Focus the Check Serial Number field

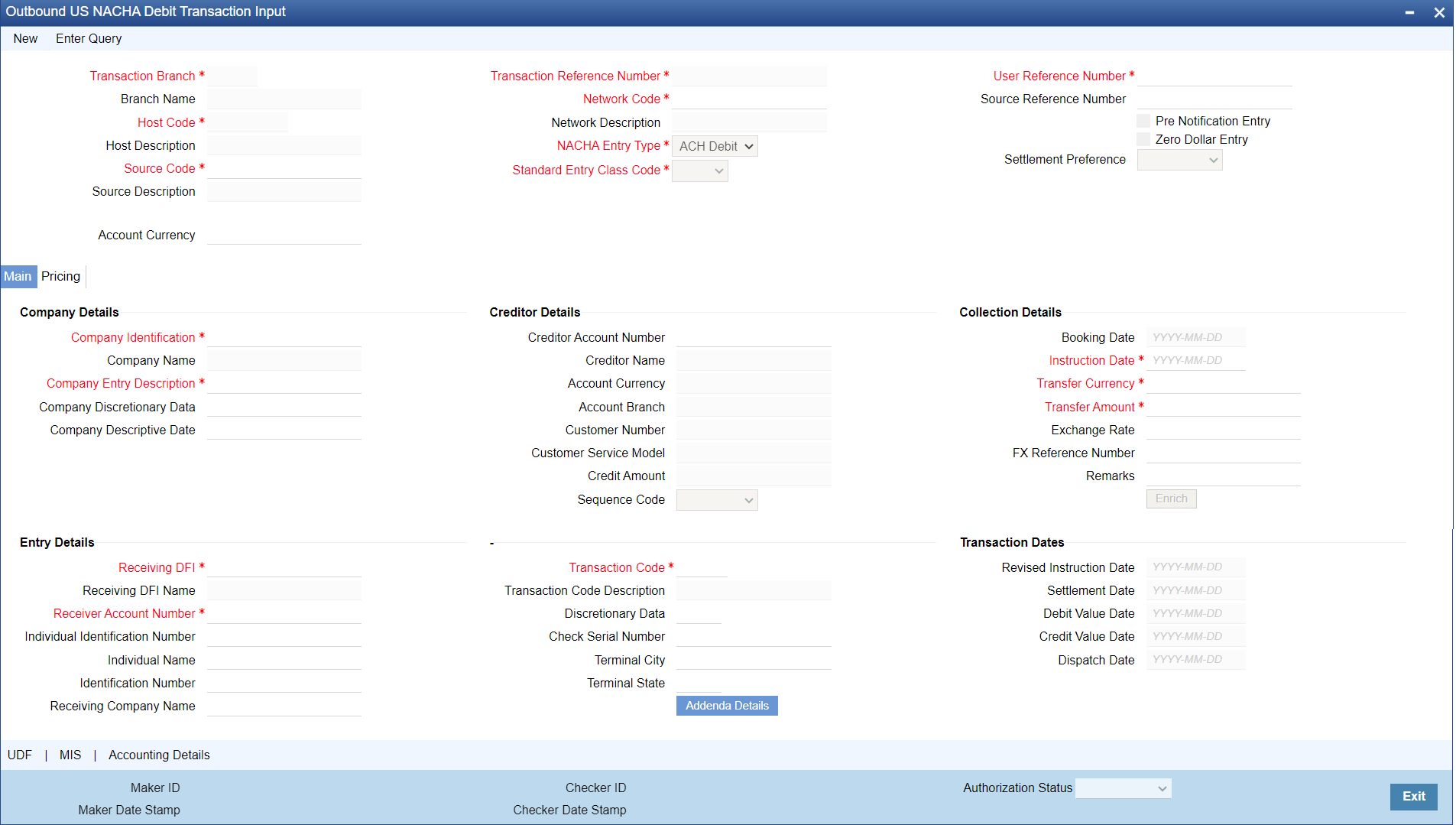click(754, 637)
